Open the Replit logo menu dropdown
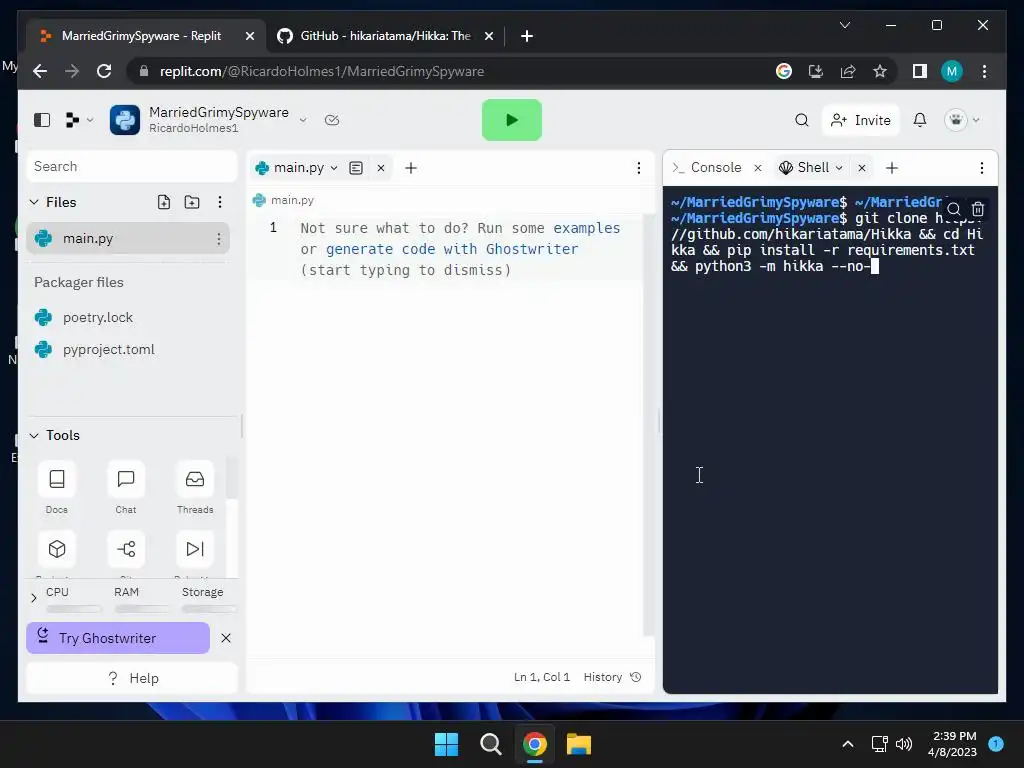This screenshot has width=1024, height=768. [x=79, y=120]
